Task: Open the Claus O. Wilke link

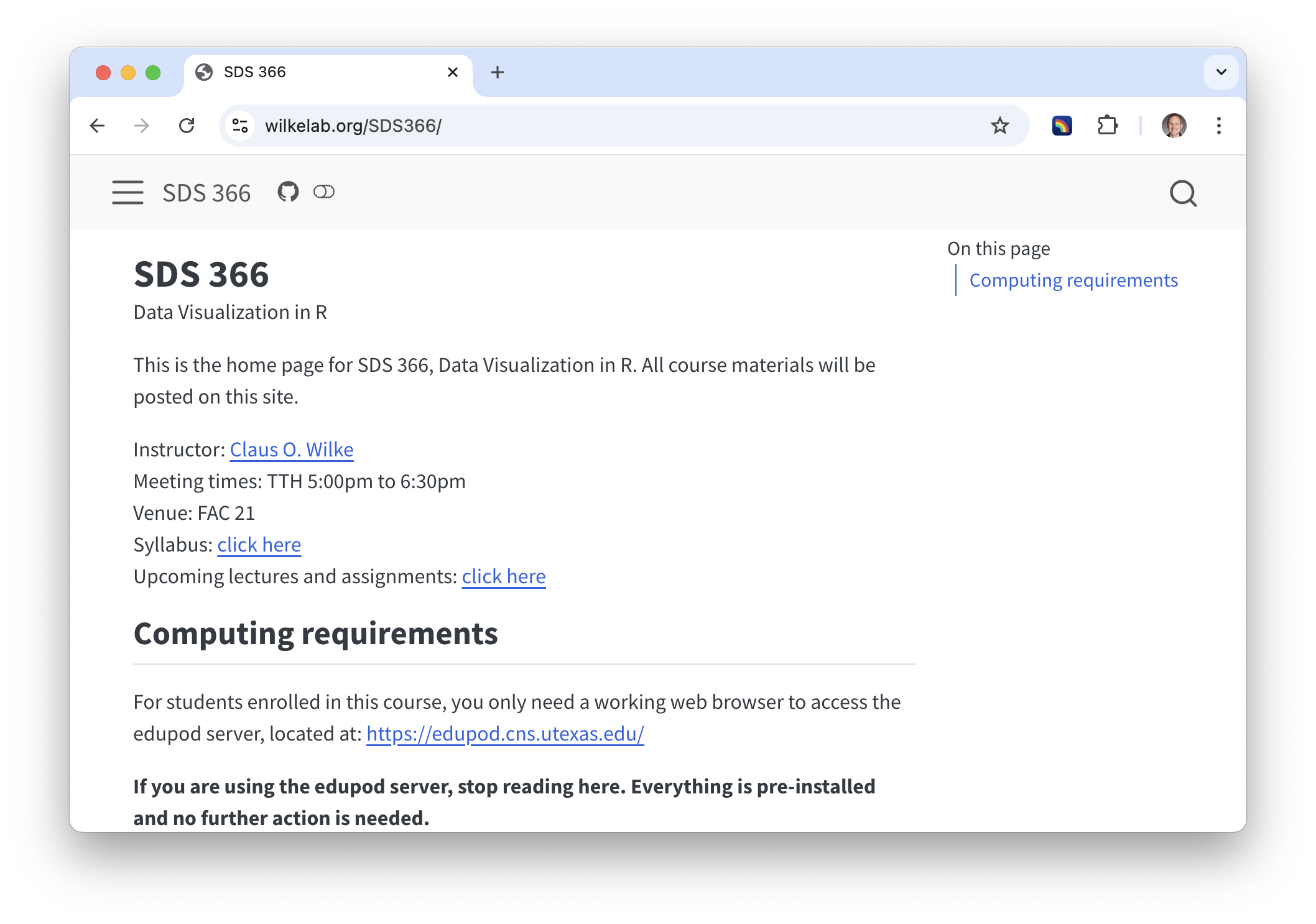Action: pos(291,450)
